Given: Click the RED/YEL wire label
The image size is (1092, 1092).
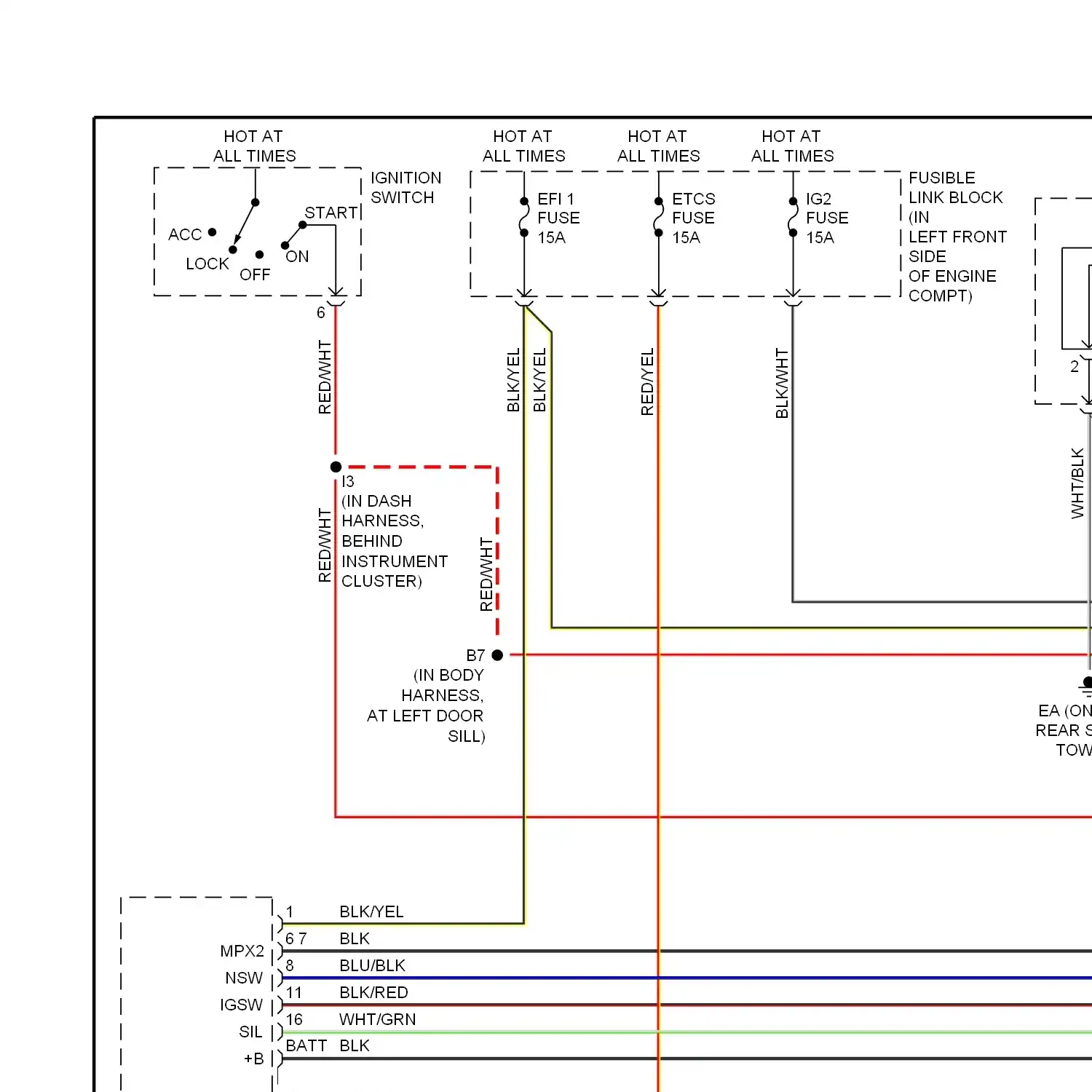Looking at the screenshot, I should coord(647,381).
